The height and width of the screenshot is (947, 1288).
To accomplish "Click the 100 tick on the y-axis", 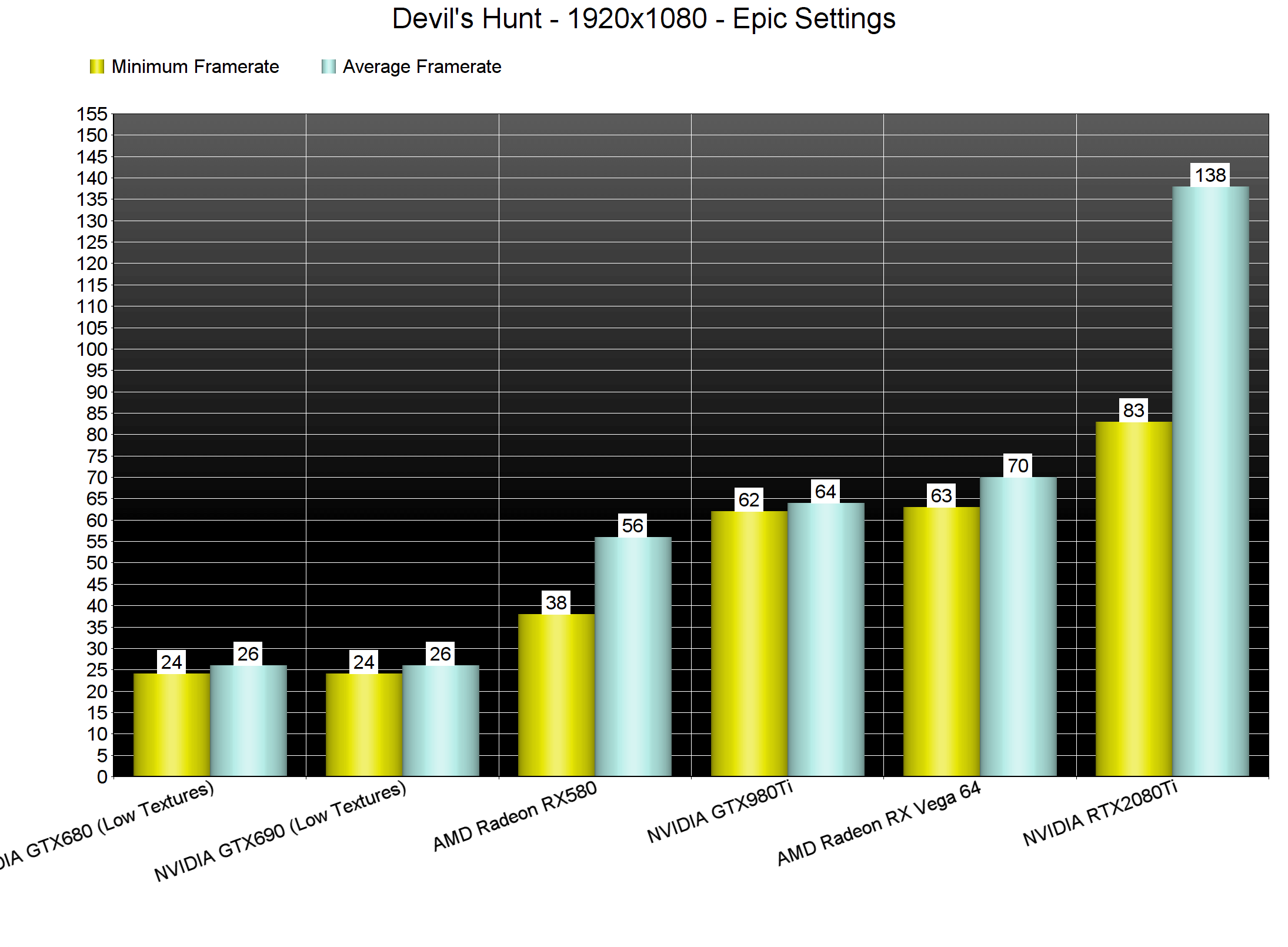I will pos(92,349).
